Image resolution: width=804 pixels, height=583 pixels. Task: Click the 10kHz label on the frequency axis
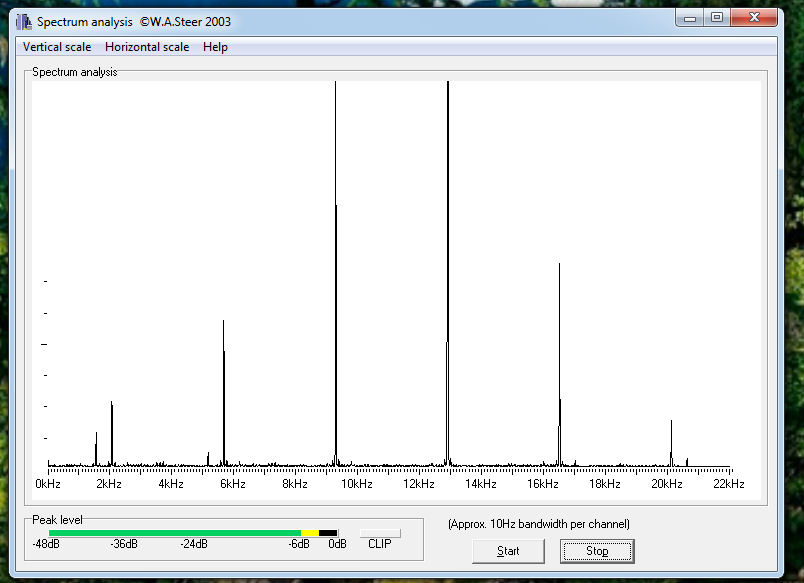[x=357, y=484]
